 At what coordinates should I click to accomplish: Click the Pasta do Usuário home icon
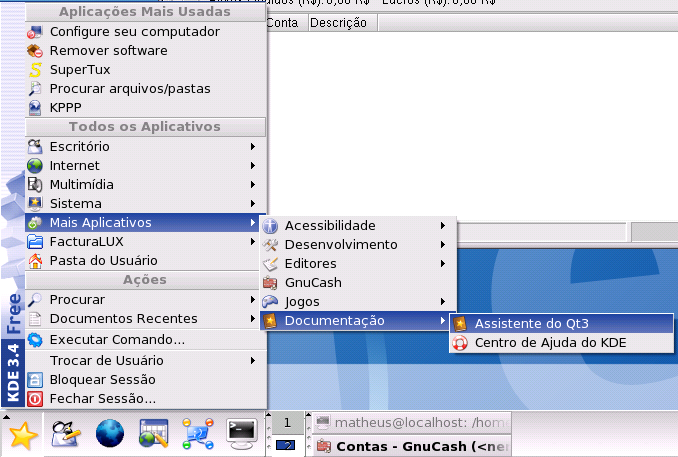tap(35, 261)
